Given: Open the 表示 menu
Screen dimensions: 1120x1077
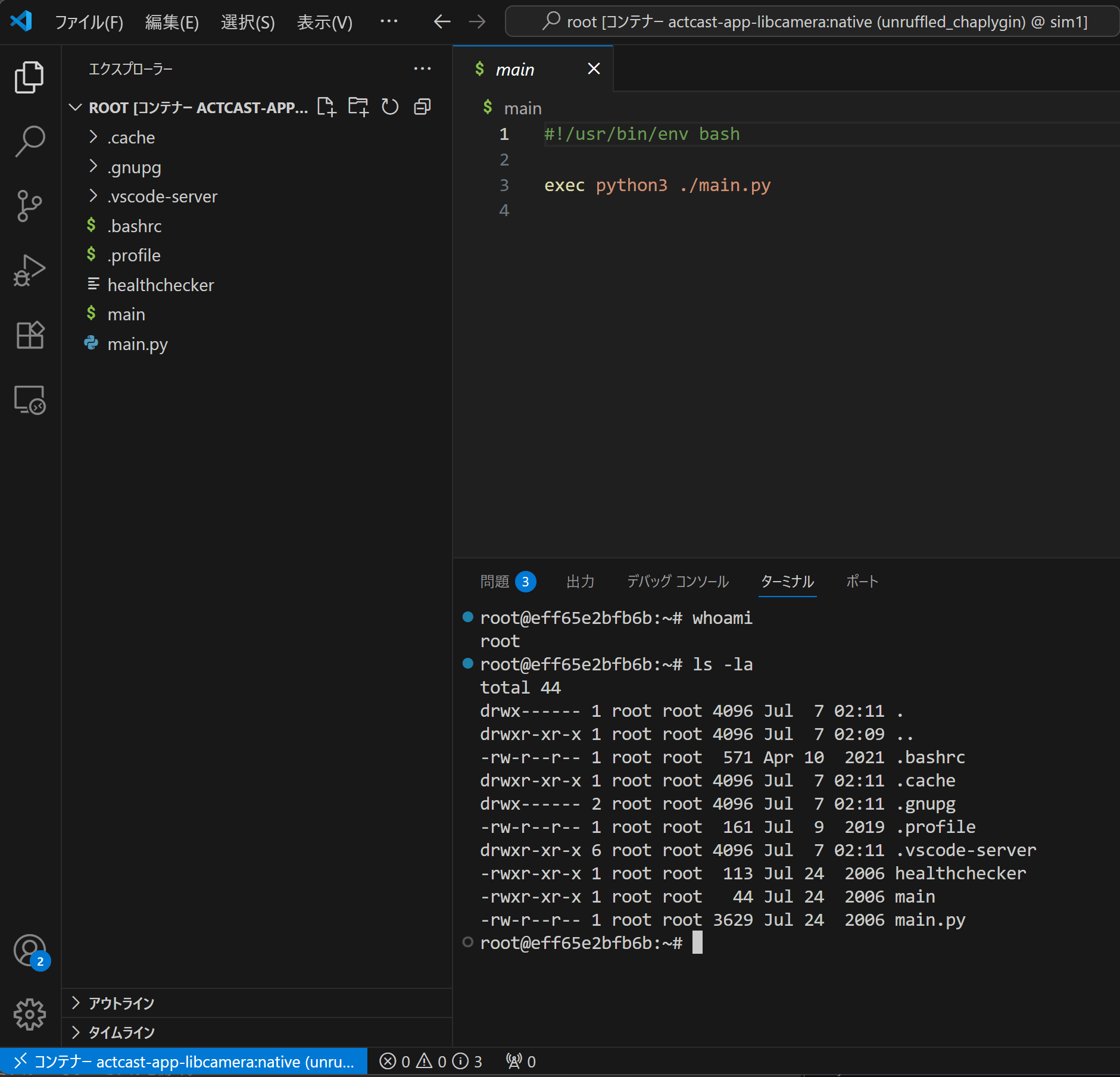Looking at the screenshot, I should coord(325,22).
